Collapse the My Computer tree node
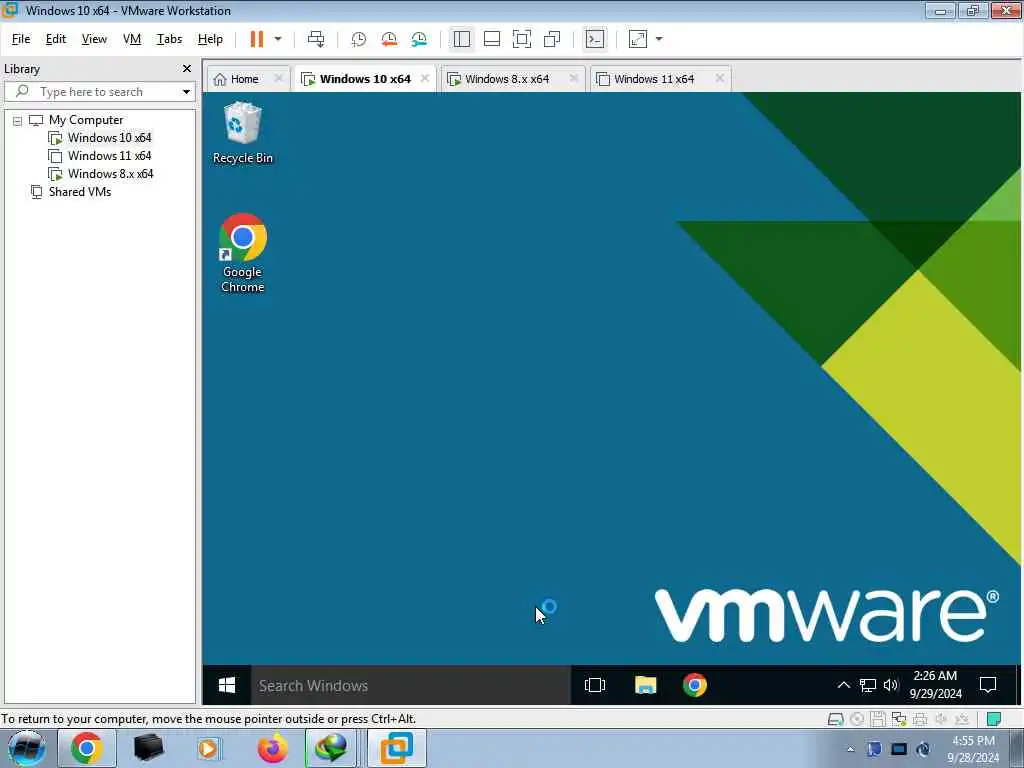1024x768 pixels. [18, 121]
